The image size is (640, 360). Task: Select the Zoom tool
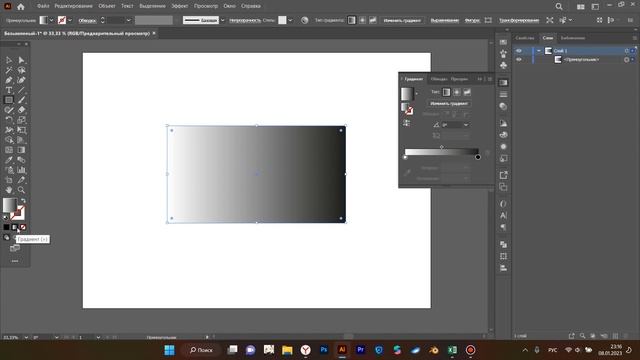pos(22,190)
